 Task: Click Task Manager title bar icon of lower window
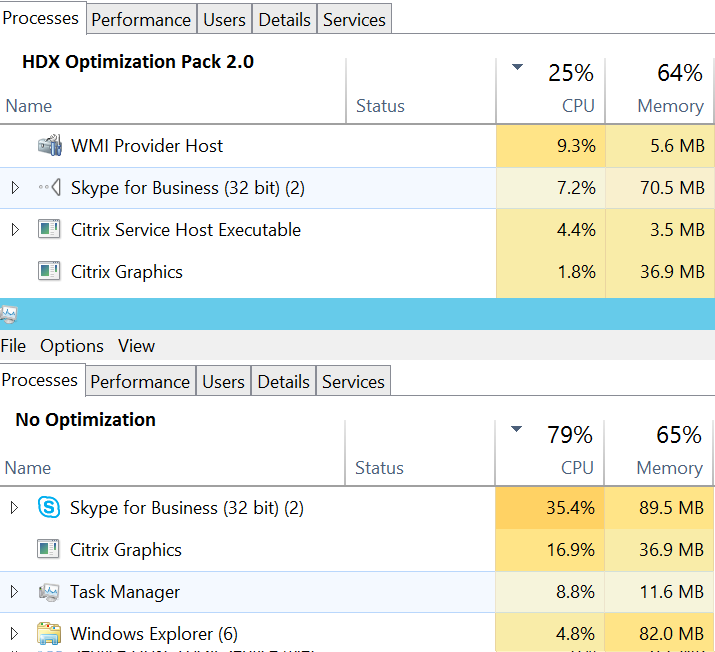point(9,315)
